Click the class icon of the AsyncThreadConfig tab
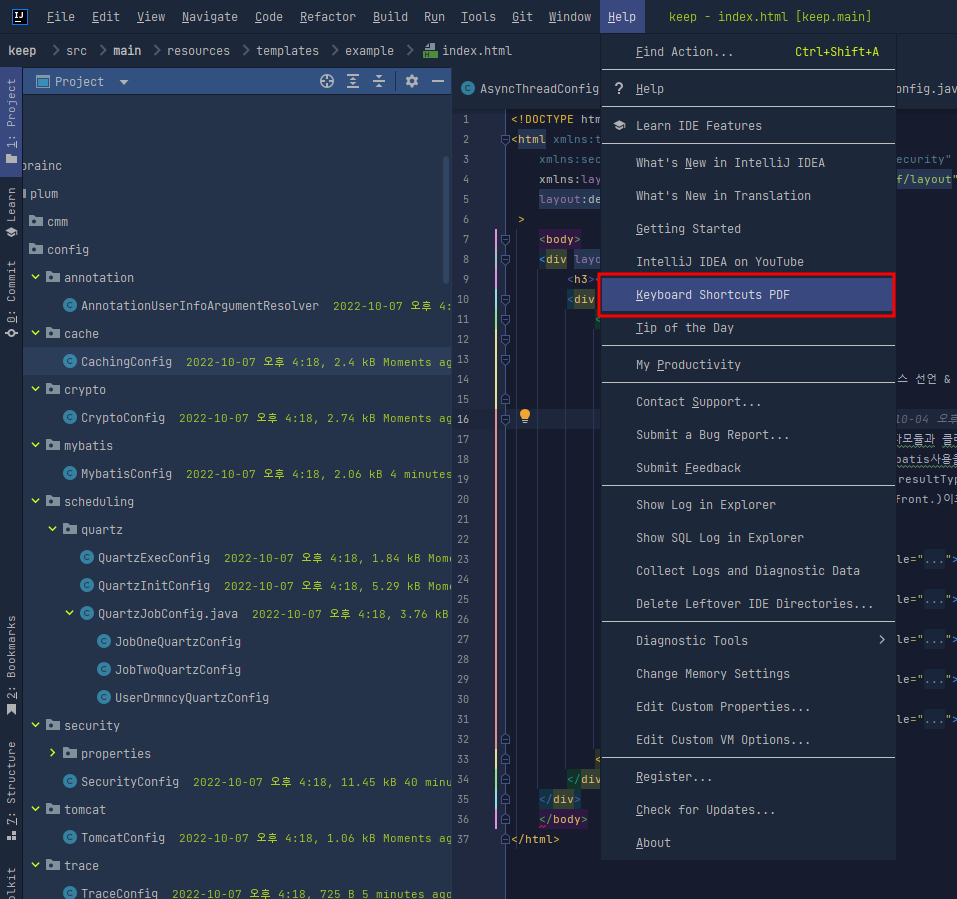The height and width of the screenshot is (899, 957). pos(468,88)
